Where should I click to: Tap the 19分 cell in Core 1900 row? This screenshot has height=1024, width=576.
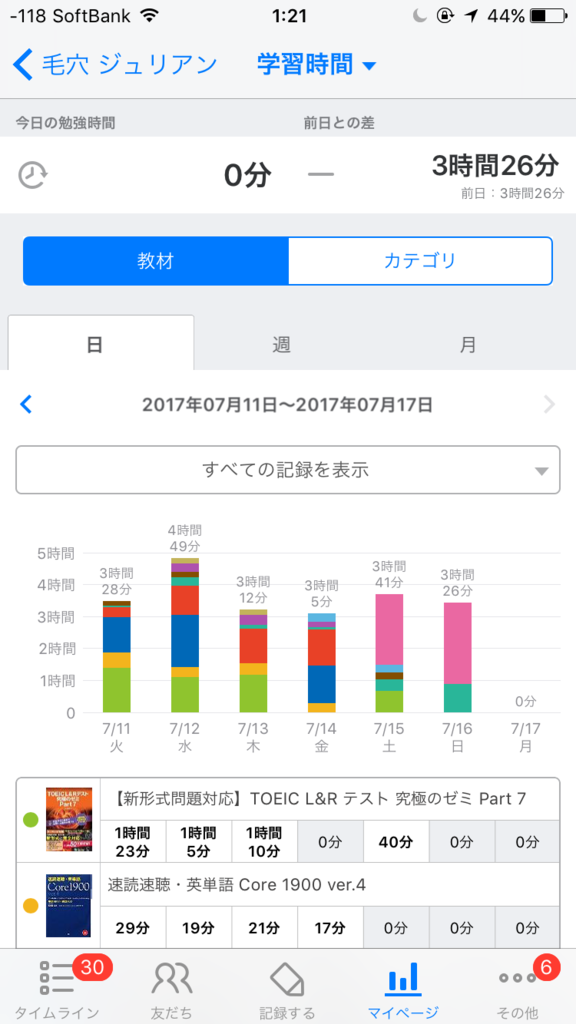(199, 927)
